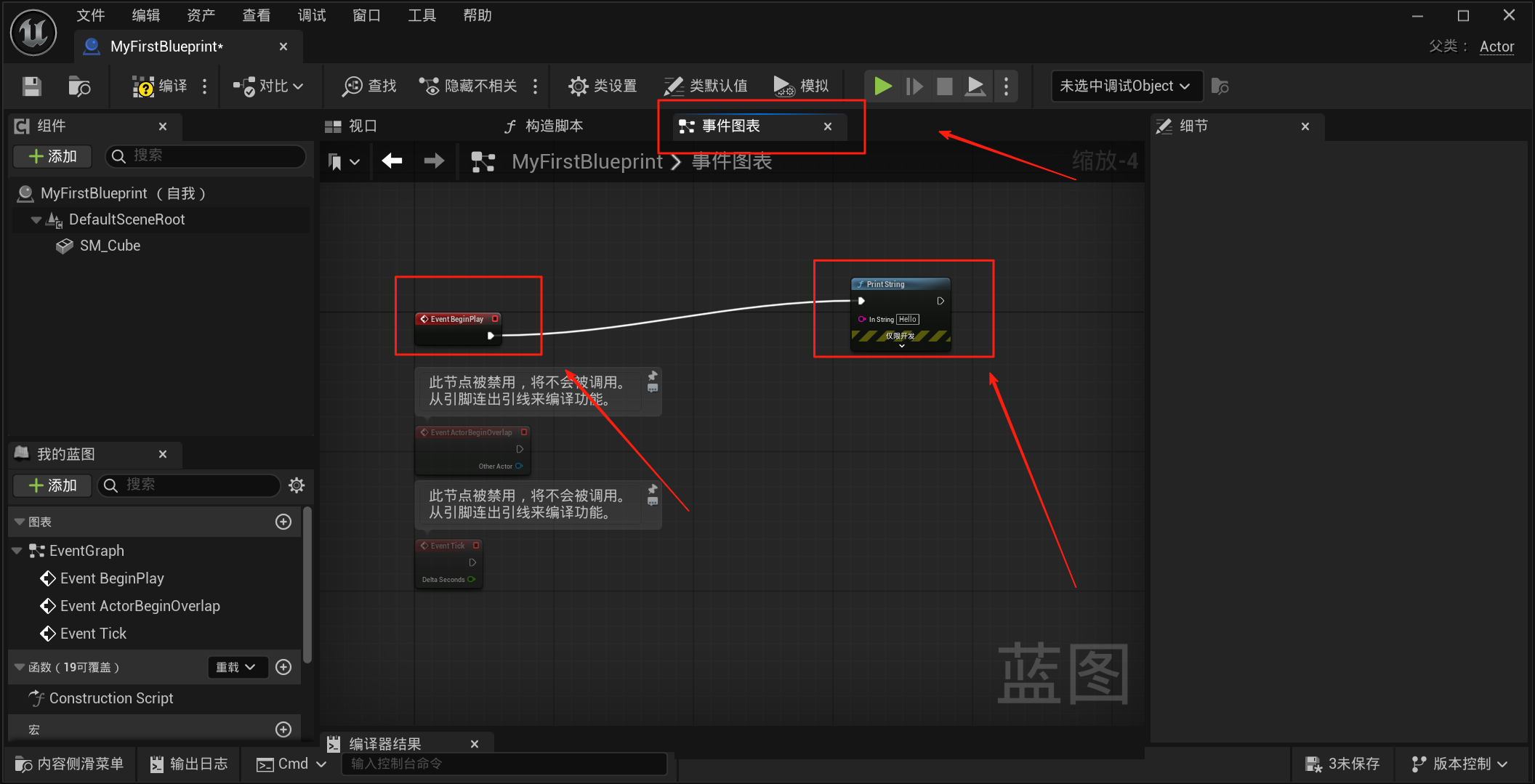Focus the 我的蓝图 search field
Screen dimensions: 1535x784
[189, 485]
